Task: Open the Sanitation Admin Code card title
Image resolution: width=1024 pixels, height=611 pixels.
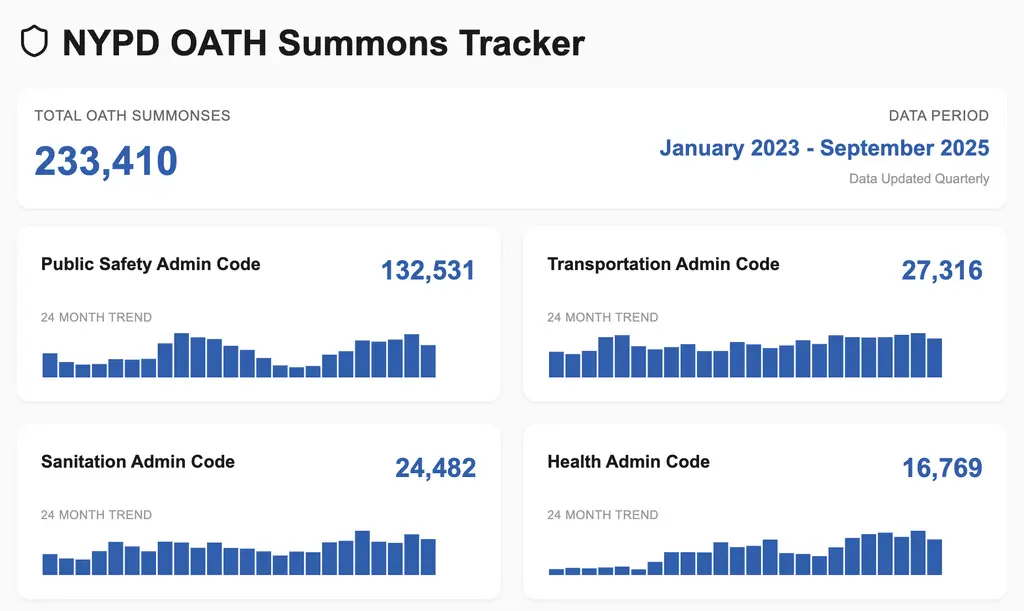Action: 138,462
